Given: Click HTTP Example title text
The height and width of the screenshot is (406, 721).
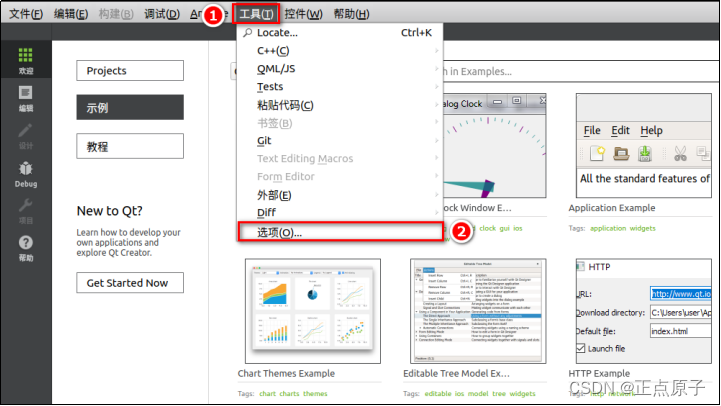Looking at the screenshot, I should pos(599,373).
